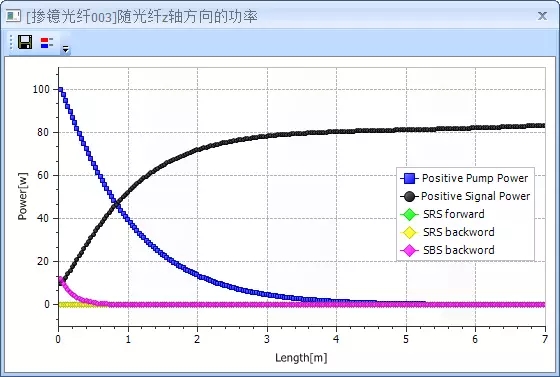Click the 80 label on power axis

pos(43,132)
